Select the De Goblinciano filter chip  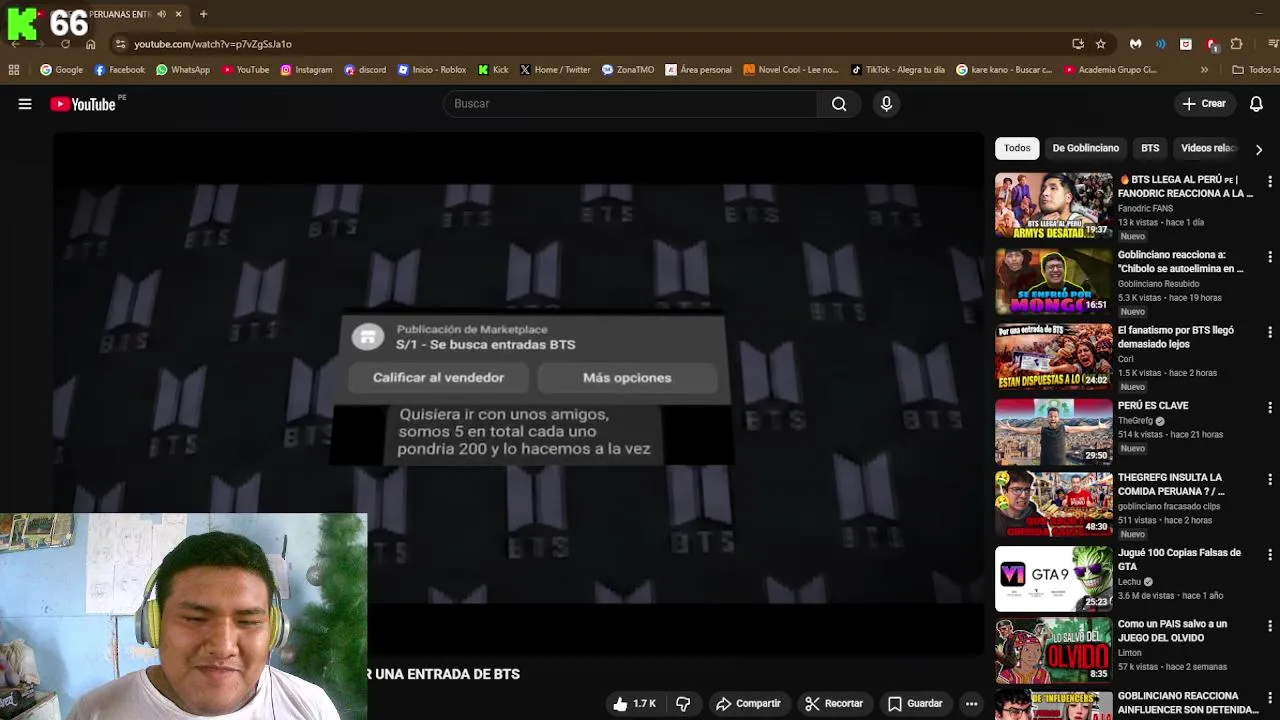point(1085,148)
